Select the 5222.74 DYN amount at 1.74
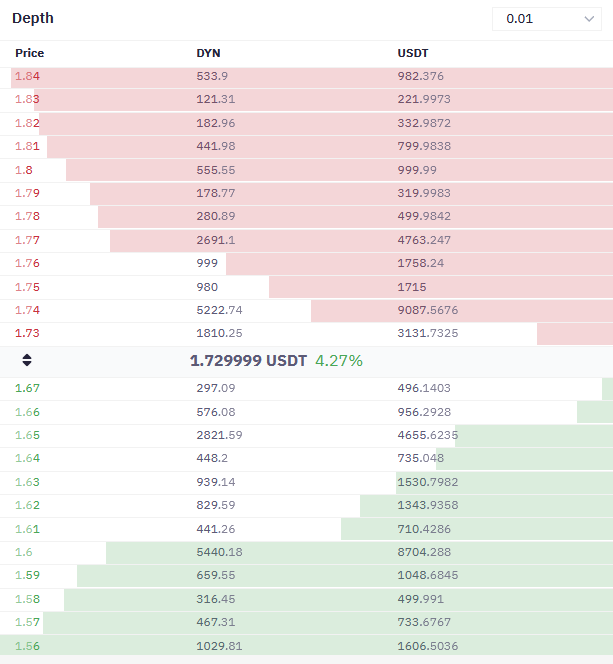Screen dimensions: 613x664 (x=219, y=310)
